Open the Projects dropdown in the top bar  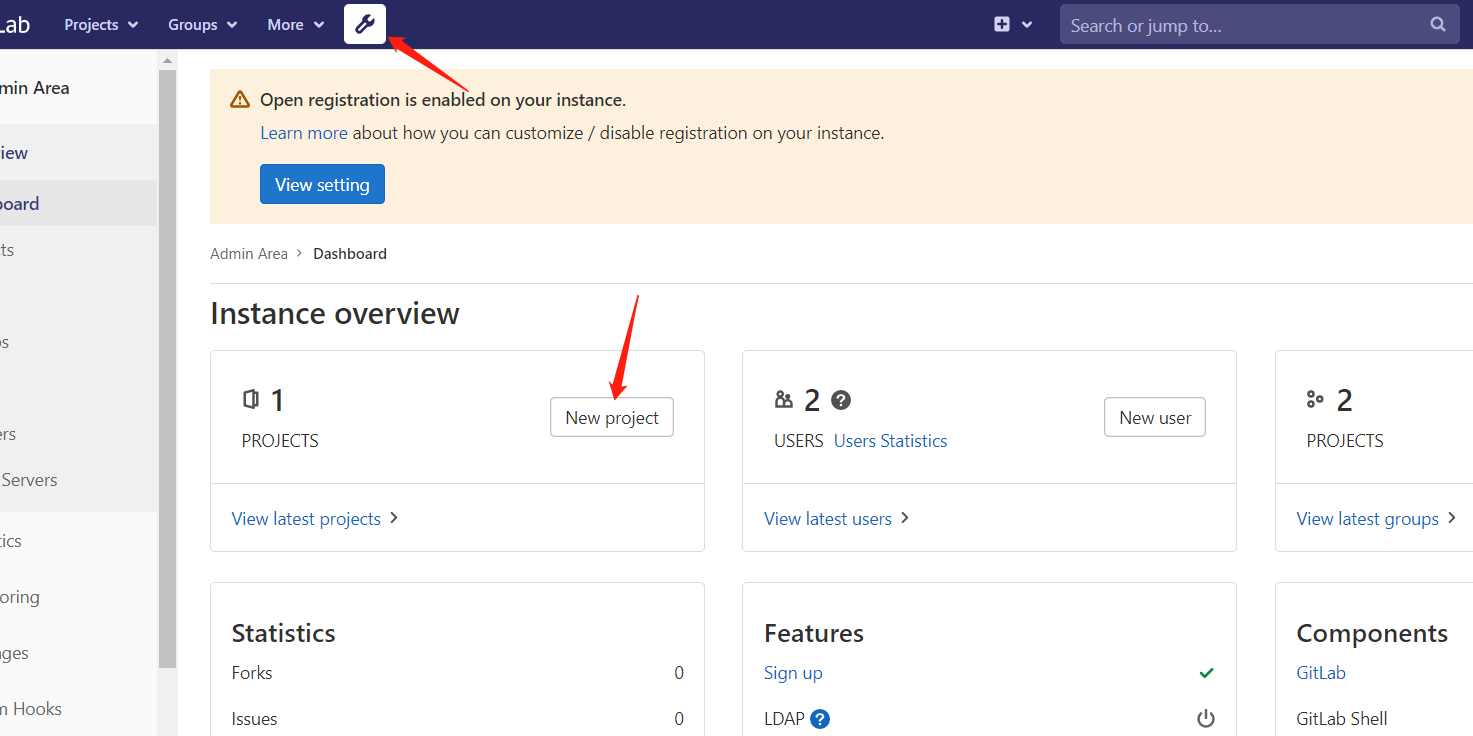click(x=101, y=25)
